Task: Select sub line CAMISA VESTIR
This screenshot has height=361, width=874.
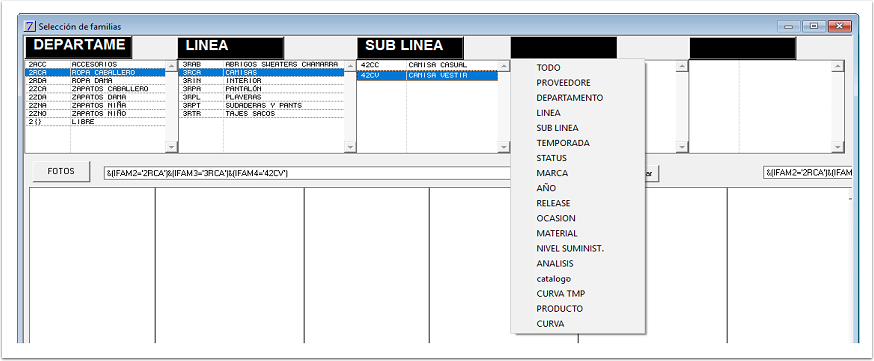Action: (427, 76)
